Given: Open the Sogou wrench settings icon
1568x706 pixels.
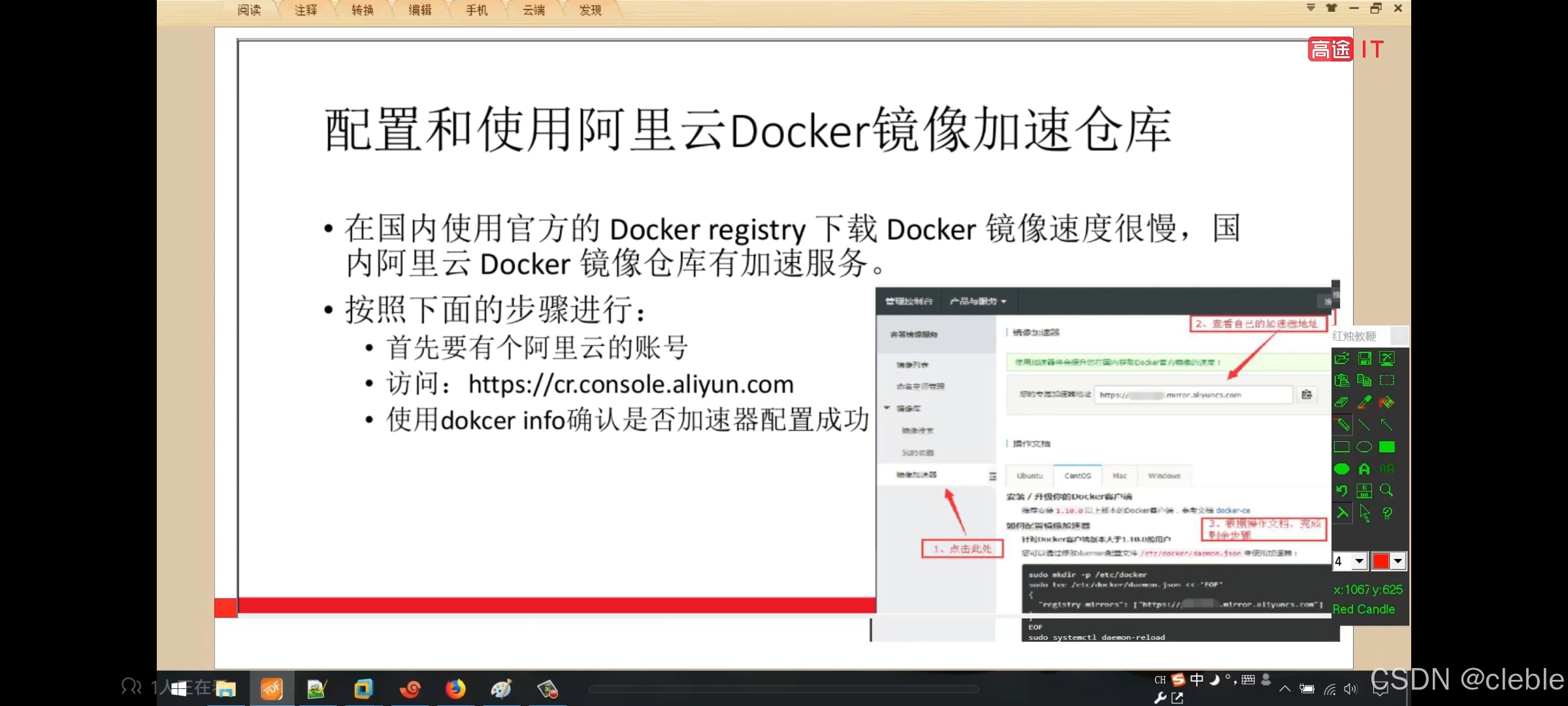Looking at the screenshot, I should pyautogui.click(x=1160, y=698).
